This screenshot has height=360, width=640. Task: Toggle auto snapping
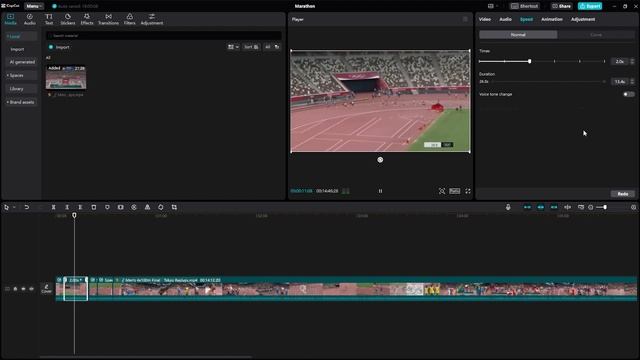pos(541,207)
